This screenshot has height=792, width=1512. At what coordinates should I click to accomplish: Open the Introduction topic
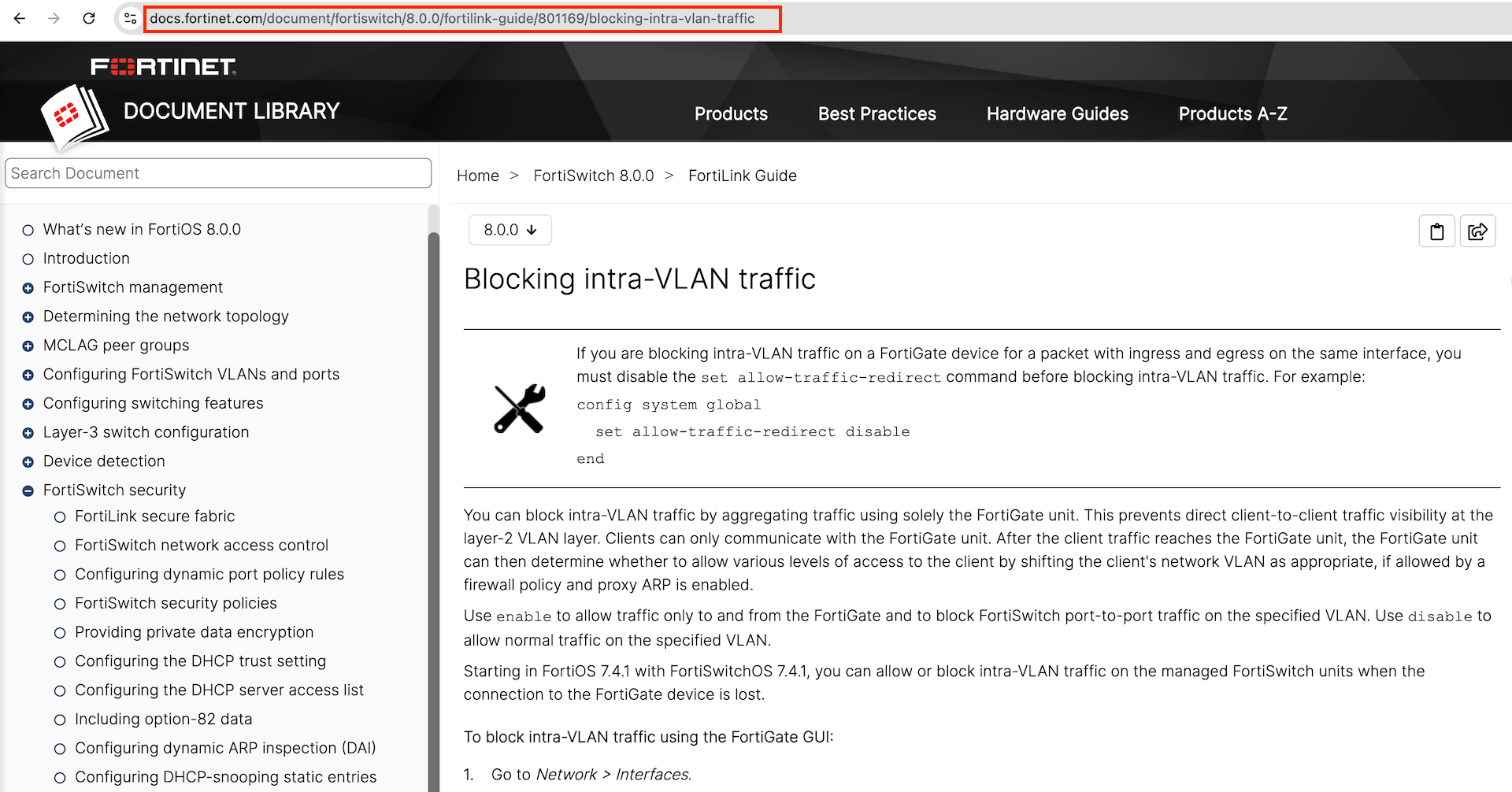pyautogui.click(x=87, y=258)
